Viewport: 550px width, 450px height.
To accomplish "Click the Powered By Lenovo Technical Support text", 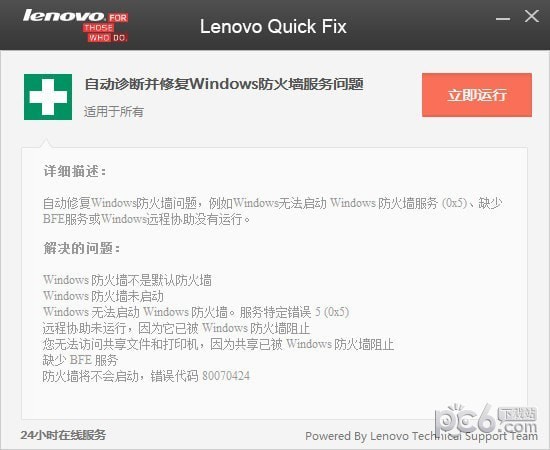I will (421, 436).
